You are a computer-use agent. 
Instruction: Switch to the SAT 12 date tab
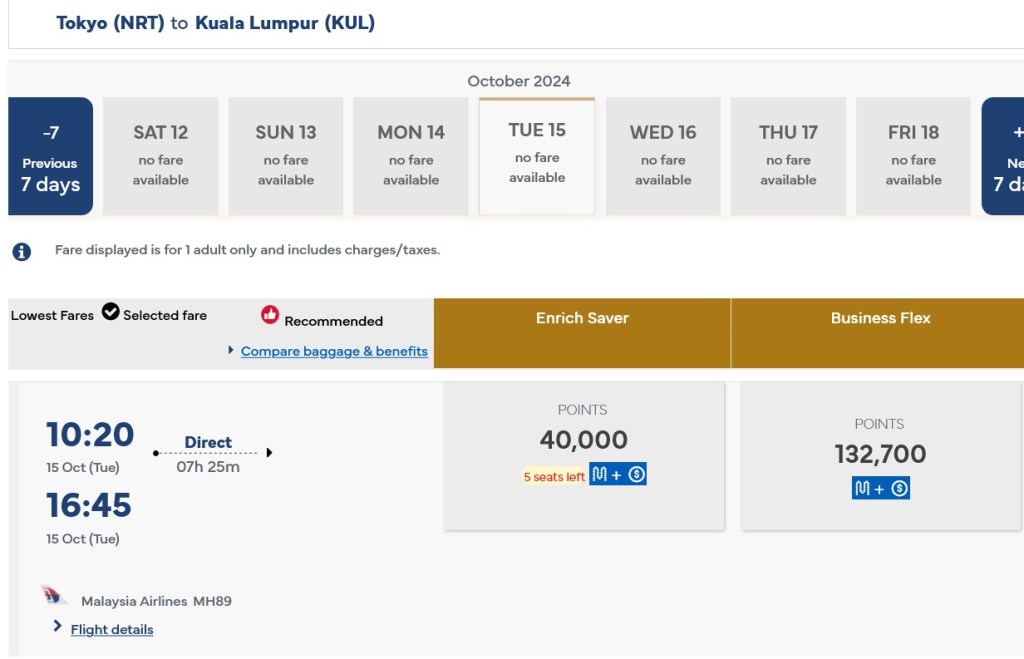160,156
